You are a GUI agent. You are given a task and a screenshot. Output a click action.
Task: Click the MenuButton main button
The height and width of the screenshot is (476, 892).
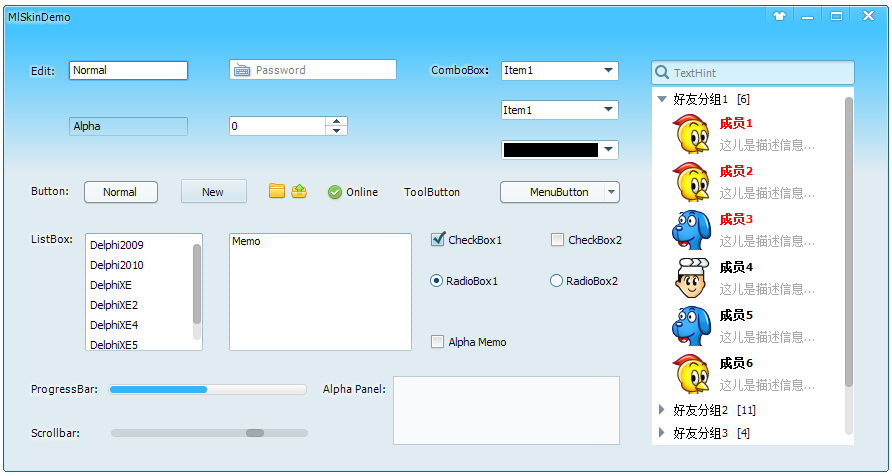pos(552,192)
